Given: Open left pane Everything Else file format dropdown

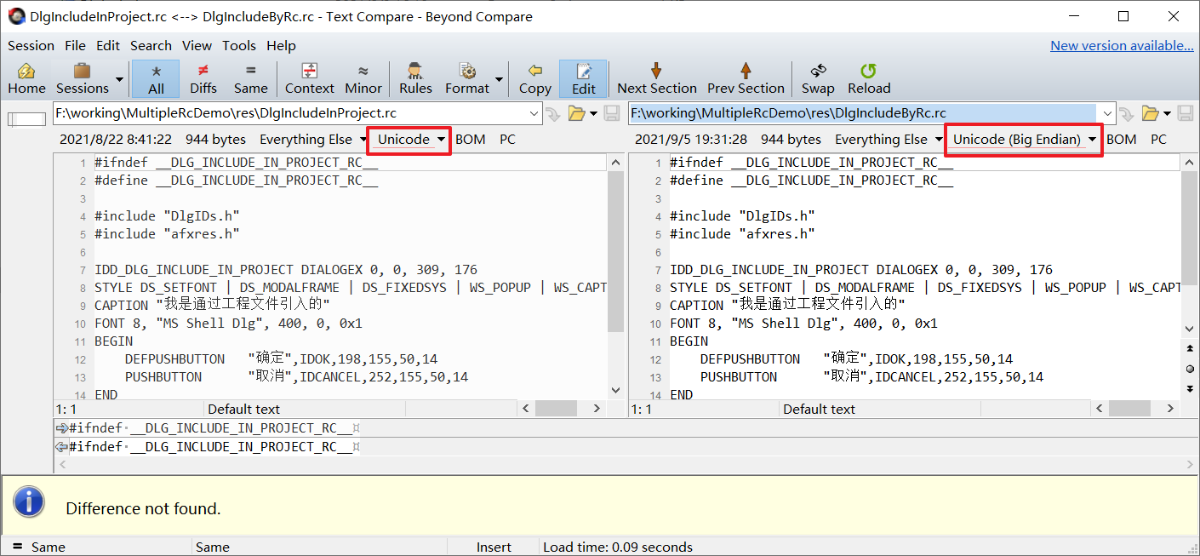Looking at the screenshot, I should coord(312,139).
